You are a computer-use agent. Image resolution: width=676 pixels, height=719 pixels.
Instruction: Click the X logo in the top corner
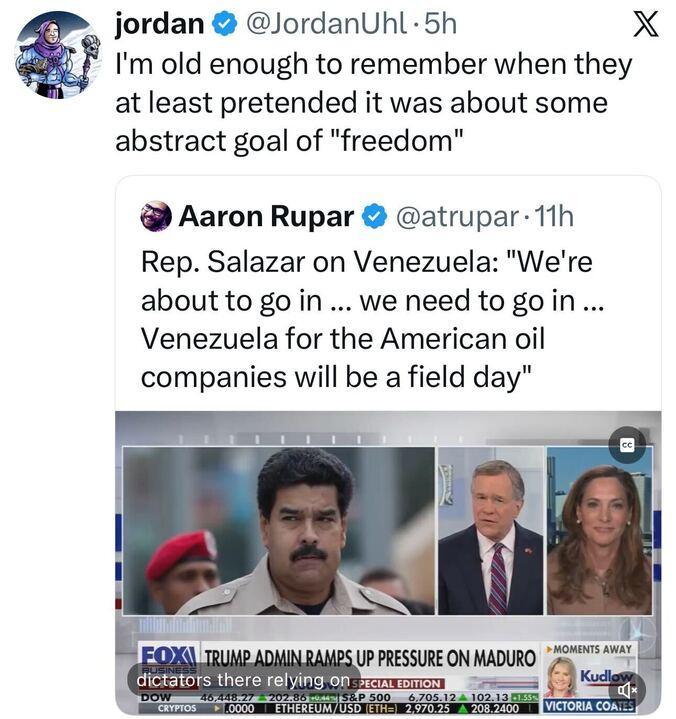(x=647, y=23)
